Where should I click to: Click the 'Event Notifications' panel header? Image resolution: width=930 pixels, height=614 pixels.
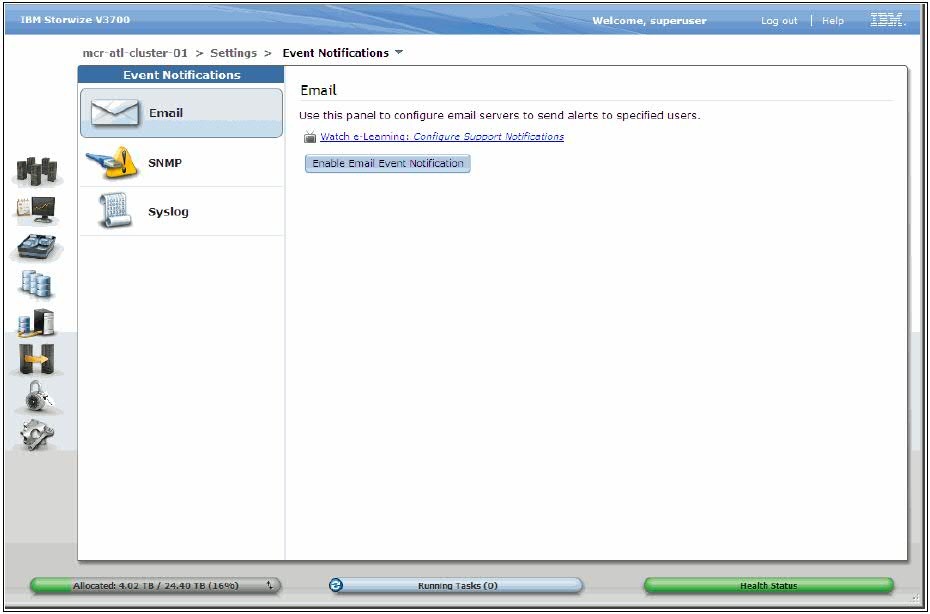click(181, 75)
